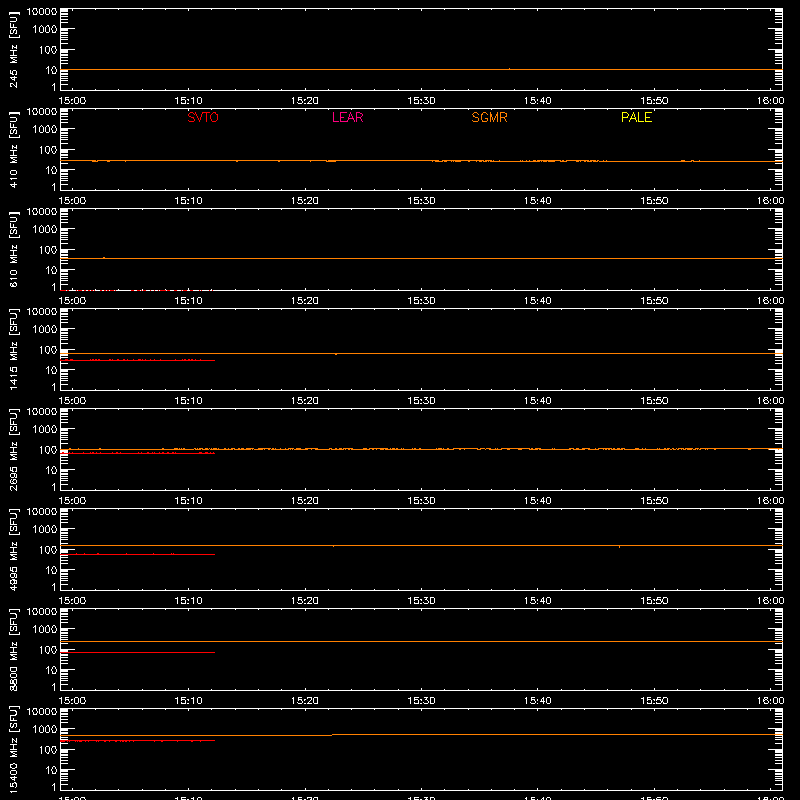Viewport: 800px width, 800px height.
Task: Click the pink LEAR station label
Action: click(x=347, y=117)
